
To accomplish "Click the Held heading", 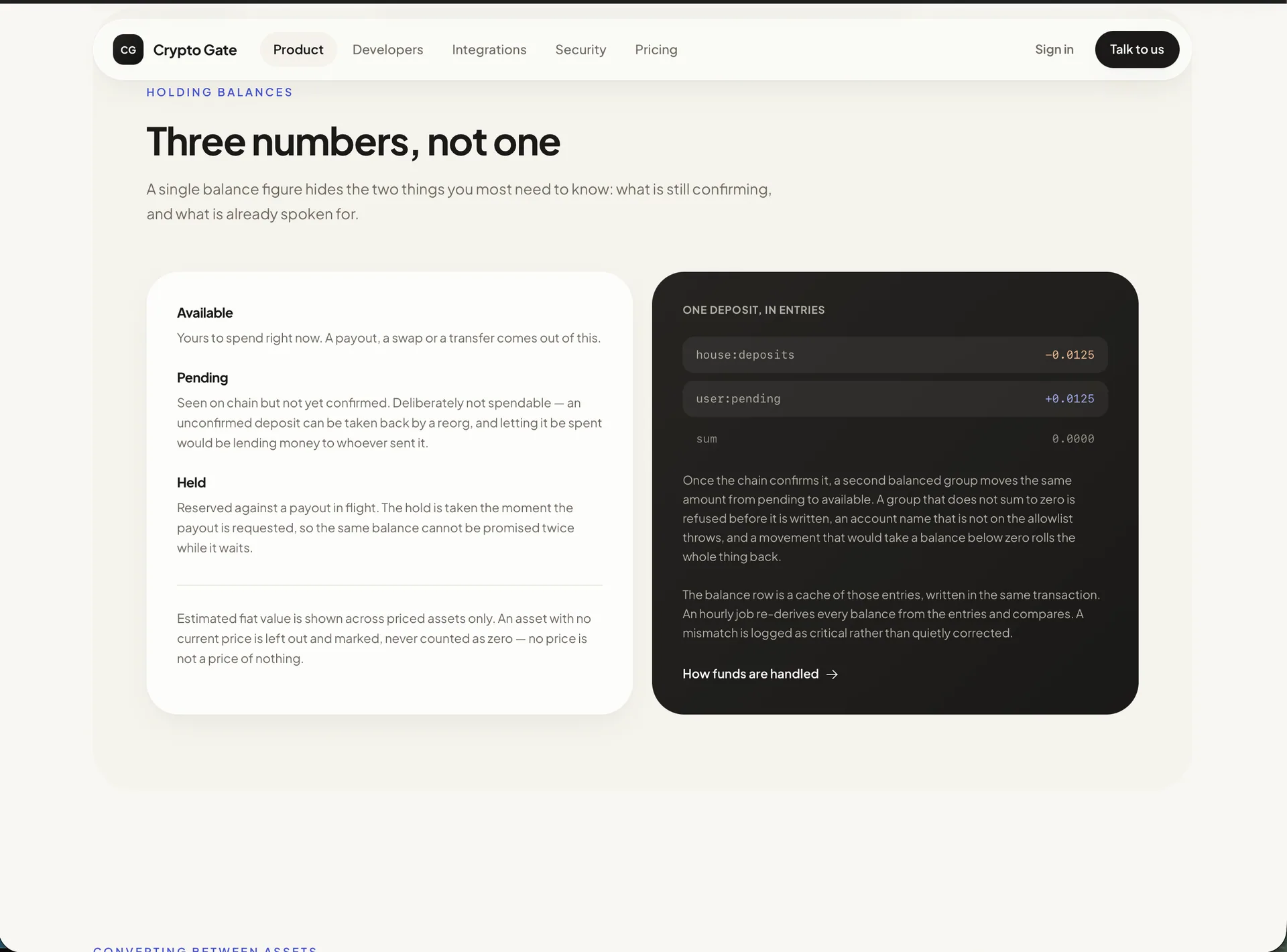I will [x=191, y=483].
